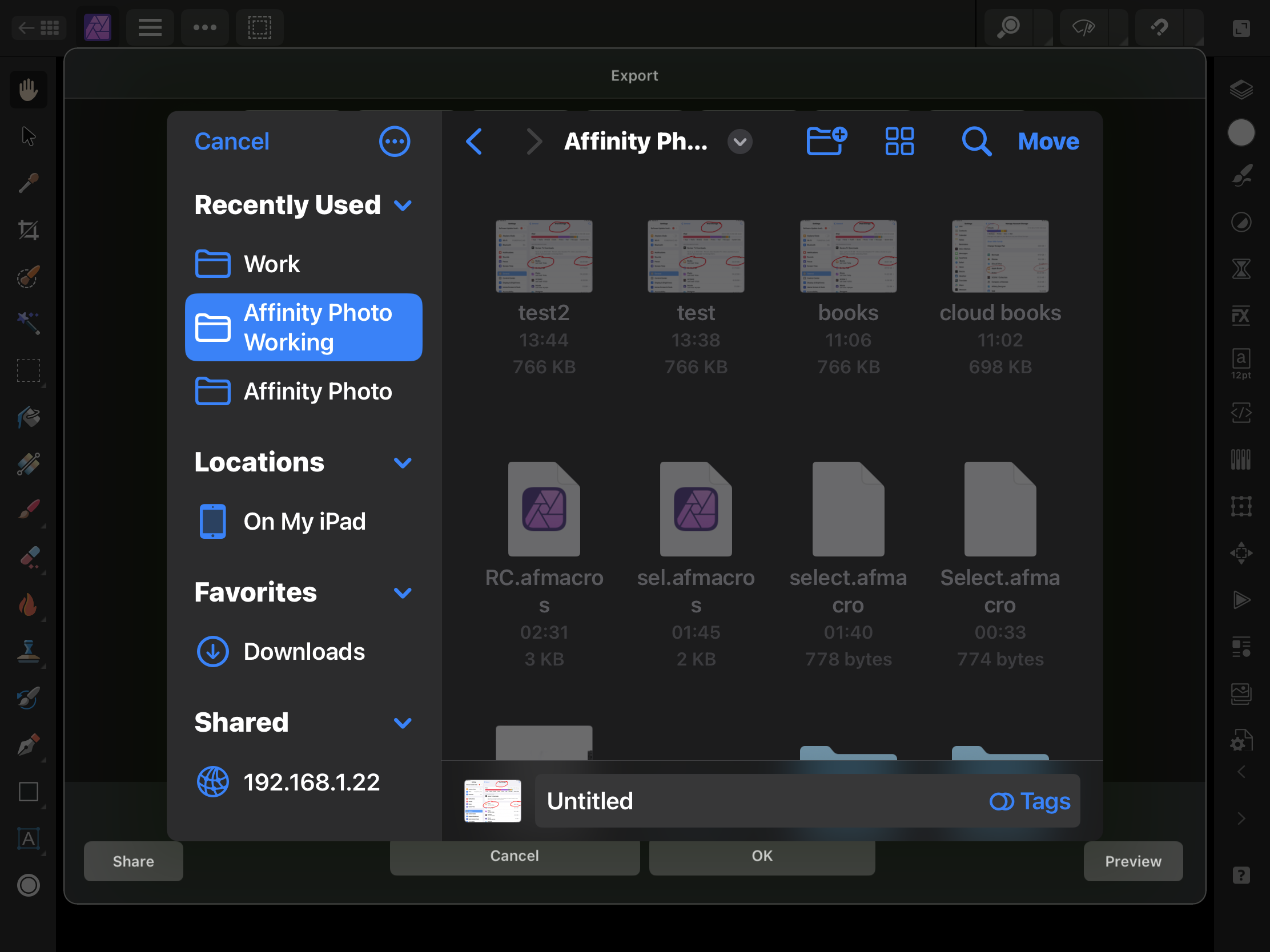Open the file browser more options ellipsis
The height and width of the screenshot is (952, 1270).
click(395, 142)
